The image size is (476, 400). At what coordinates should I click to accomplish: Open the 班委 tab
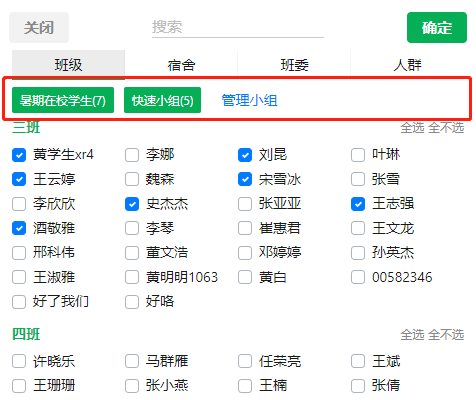click(294, 65)
